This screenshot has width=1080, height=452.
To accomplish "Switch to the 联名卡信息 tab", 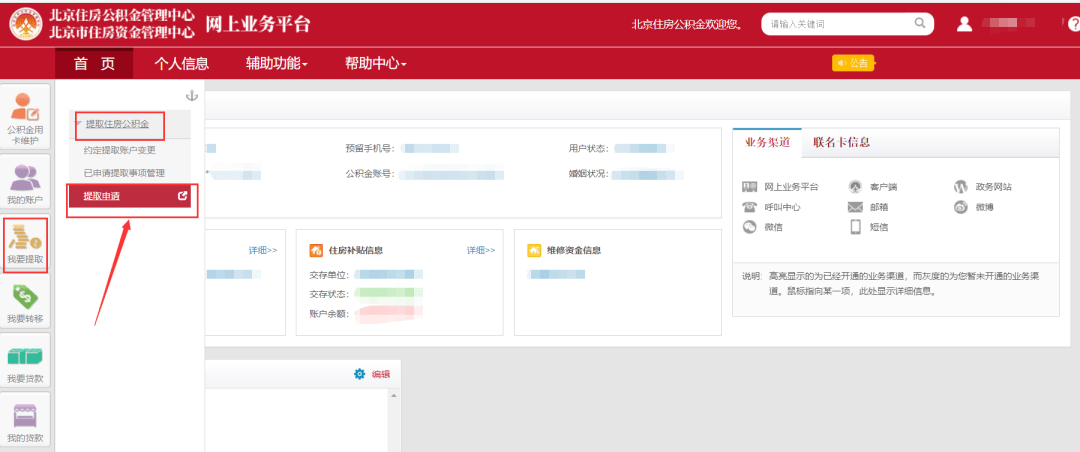I will (x=840, y=142).
